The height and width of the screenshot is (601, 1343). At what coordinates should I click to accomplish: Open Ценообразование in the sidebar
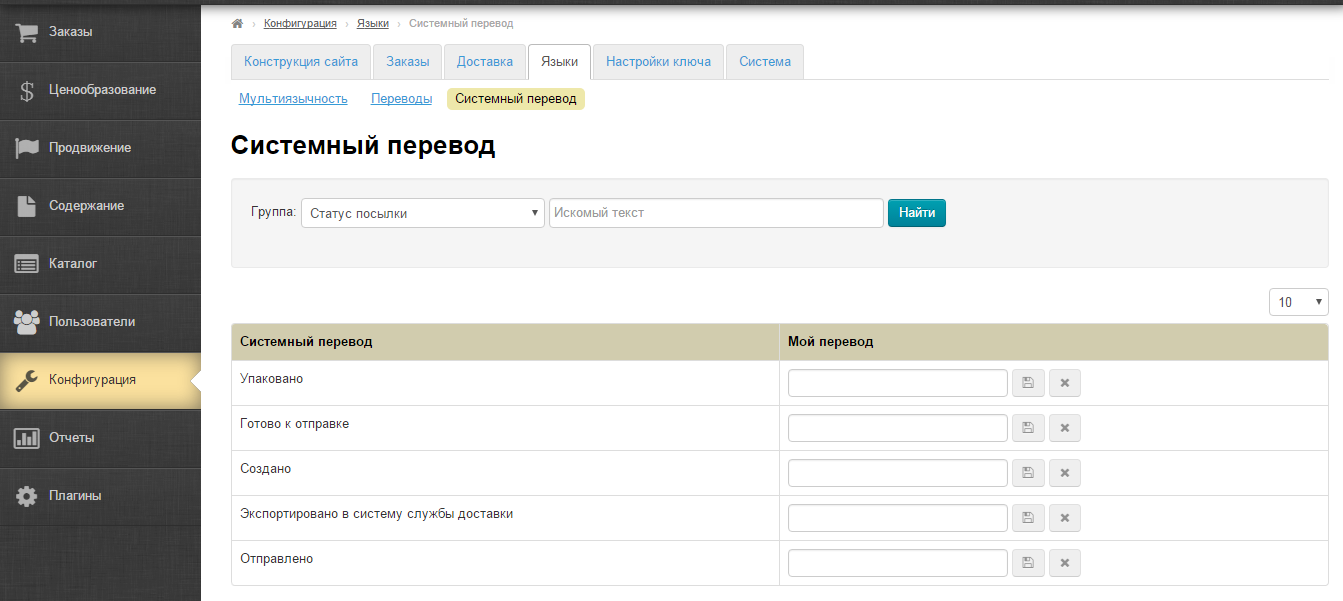[x=100, y=89]
